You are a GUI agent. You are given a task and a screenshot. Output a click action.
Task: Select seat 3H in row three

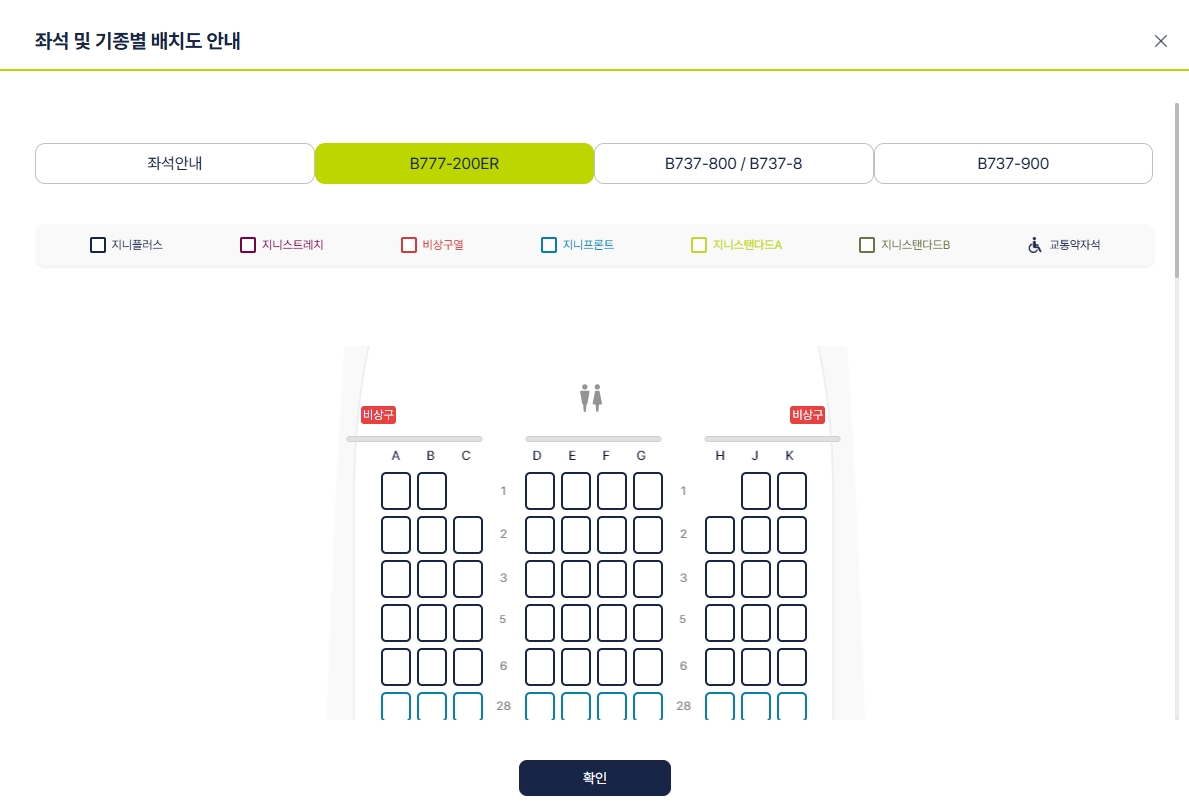pos(720,579)
